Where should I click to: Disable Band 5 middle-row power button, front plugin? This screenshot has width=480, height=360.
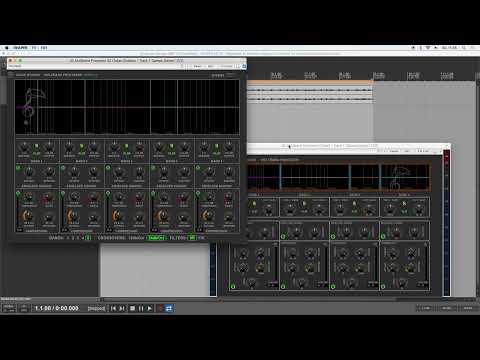pyautogui.click(x=198, y=168)
